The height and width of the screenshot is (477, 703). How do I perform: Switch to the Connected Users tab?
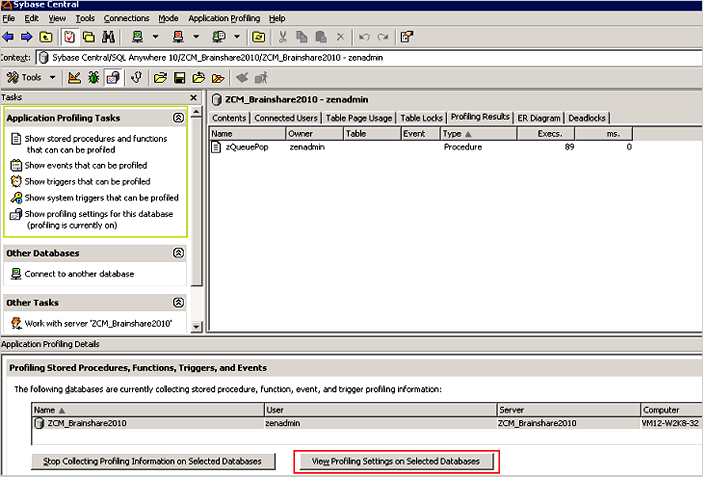tap(286, 118)
